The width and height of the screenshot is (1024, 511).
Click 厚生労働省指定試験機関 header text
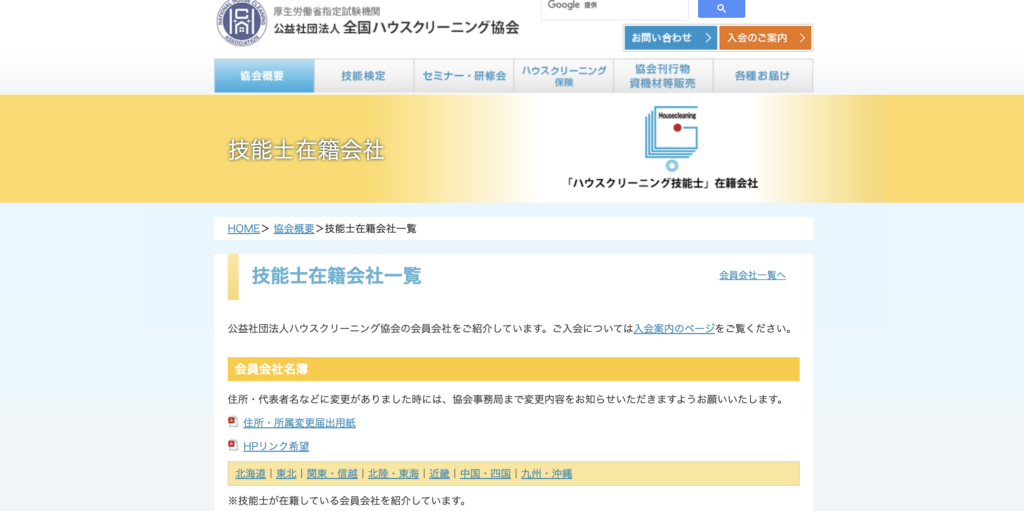[x=327, y=11]
